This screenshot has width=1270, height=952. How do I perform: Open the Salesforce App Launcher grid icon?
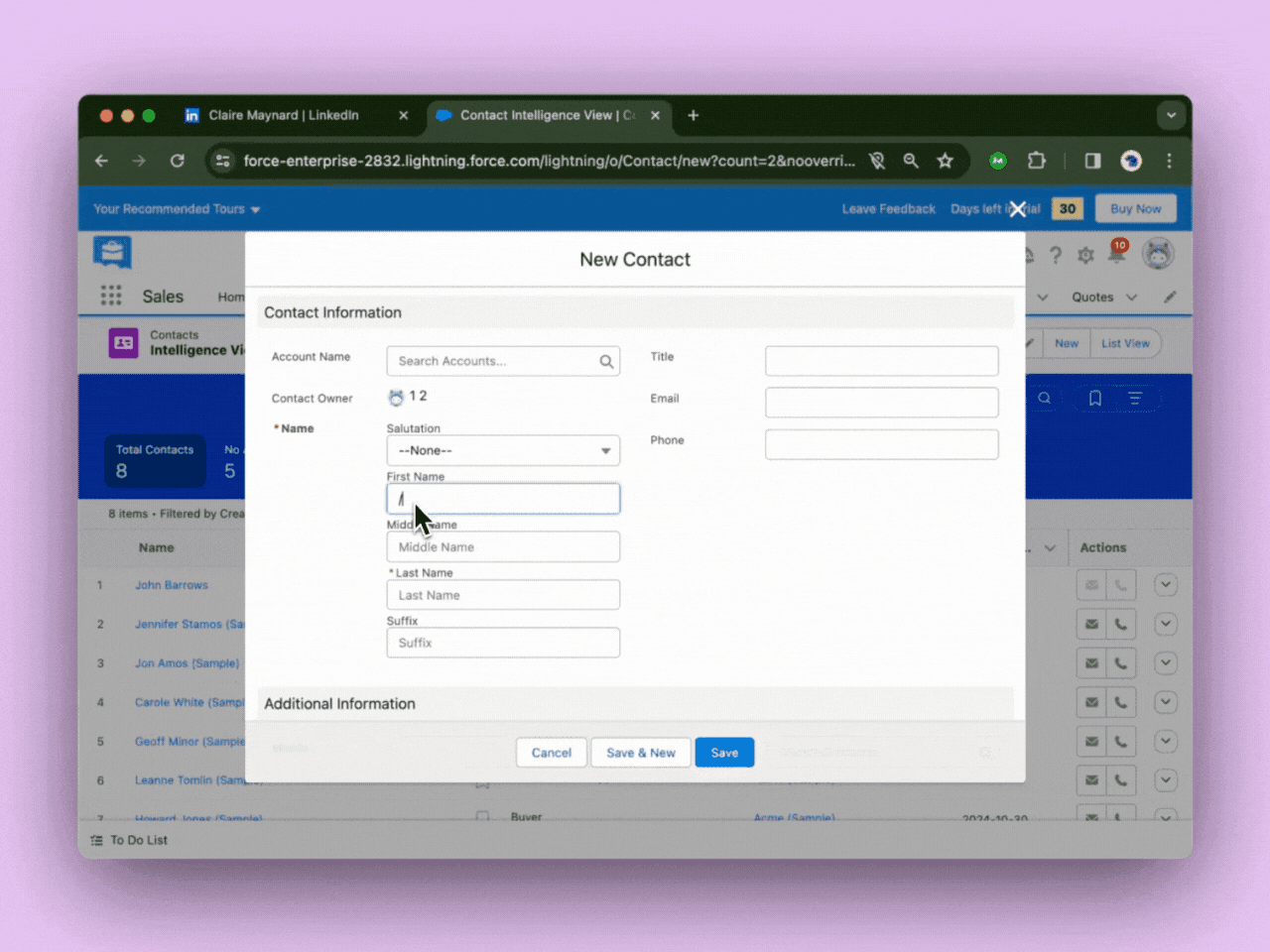coord(110,295)
